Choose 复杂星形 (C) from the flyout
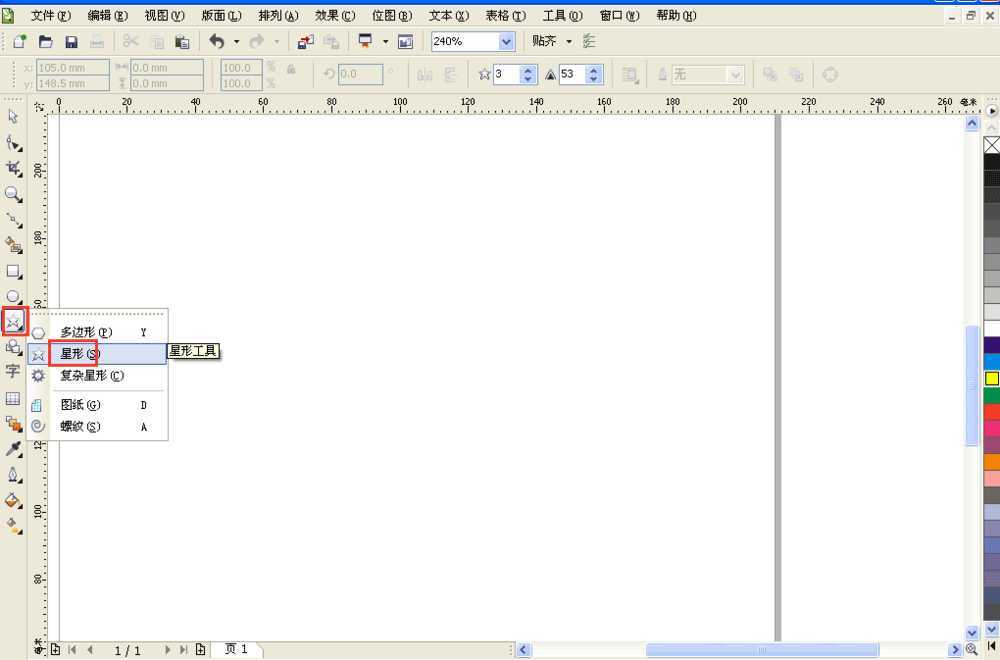 click(92, 376)
